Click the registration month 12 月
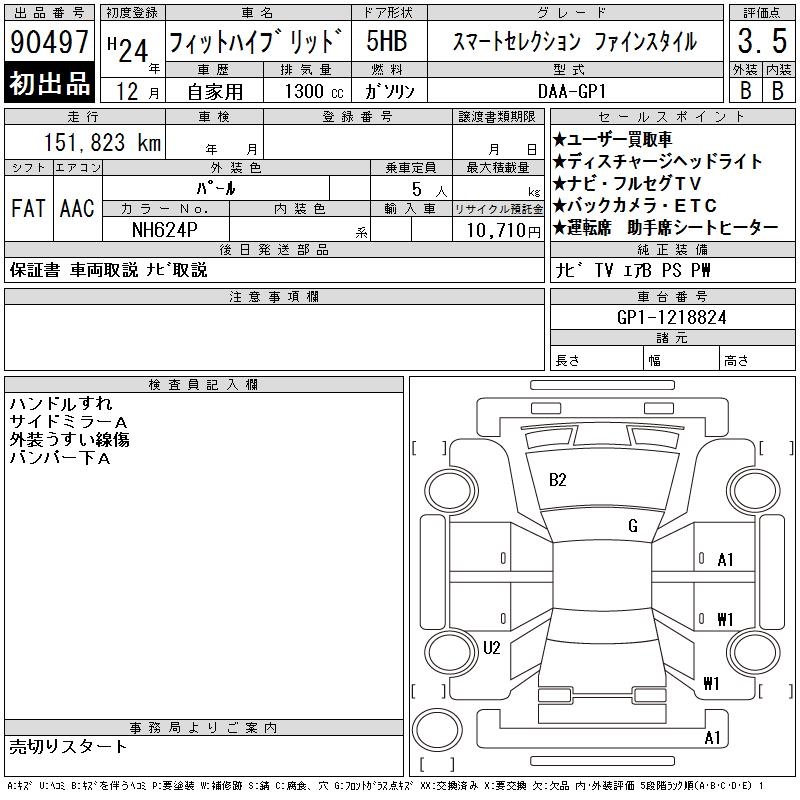This screenshot has width=800, height=800. coord(137,91)
